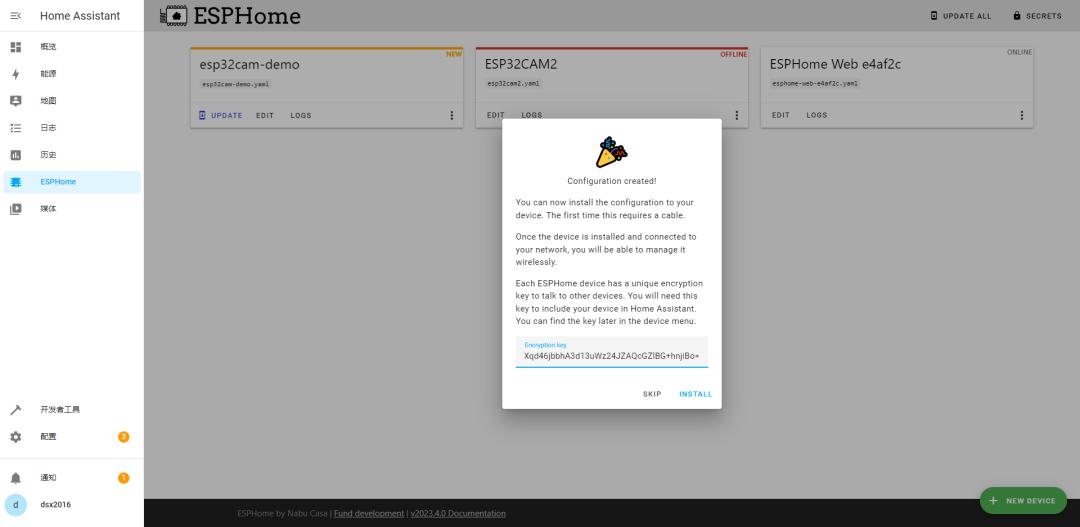Open the 地图 map icon
This screenshot has width=1080, height=527.
click(15, 101)
